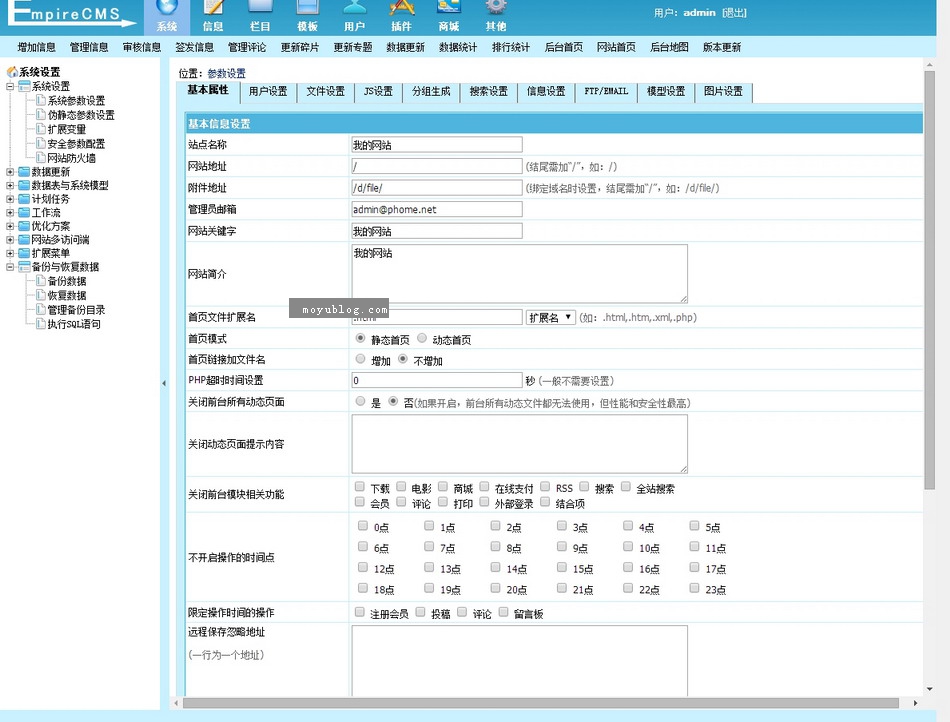Open the 管理评论 shortcut link
950x722 pixels.
pos(247,47)
